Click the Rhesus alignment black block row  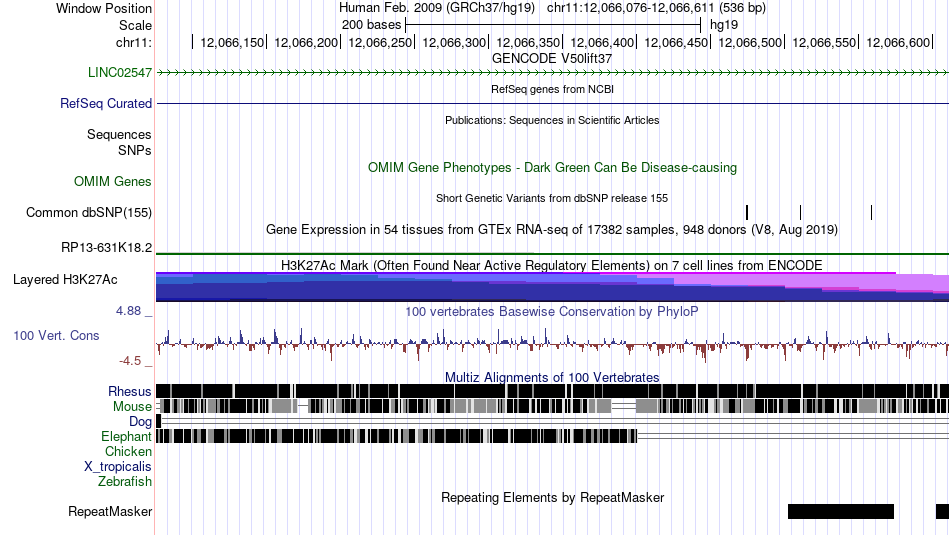(x=553, y=391)
